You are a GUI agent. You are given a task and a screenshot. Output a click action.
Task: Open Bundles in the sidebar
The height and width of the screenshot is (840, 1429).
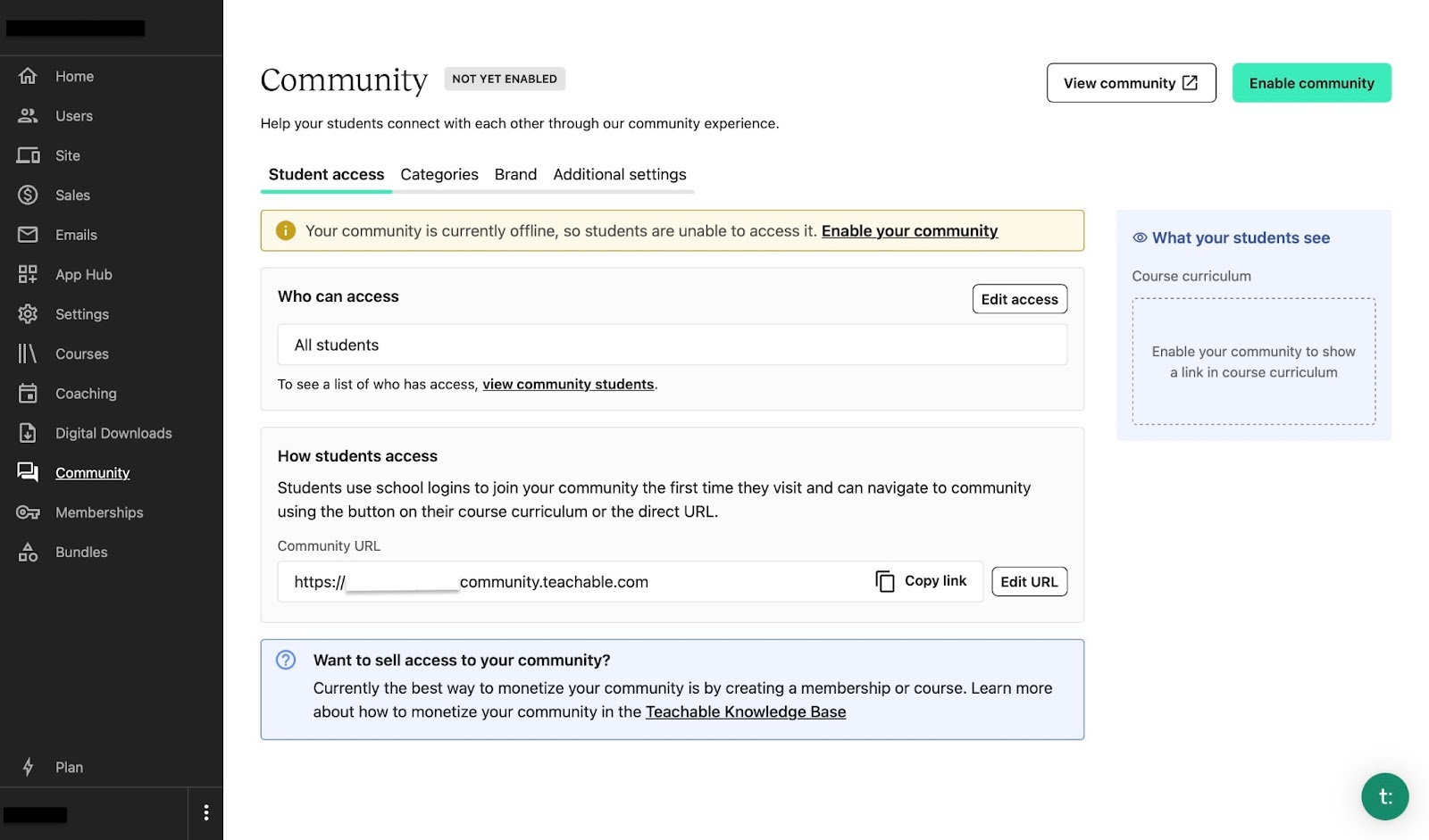[x=81, y=552]
